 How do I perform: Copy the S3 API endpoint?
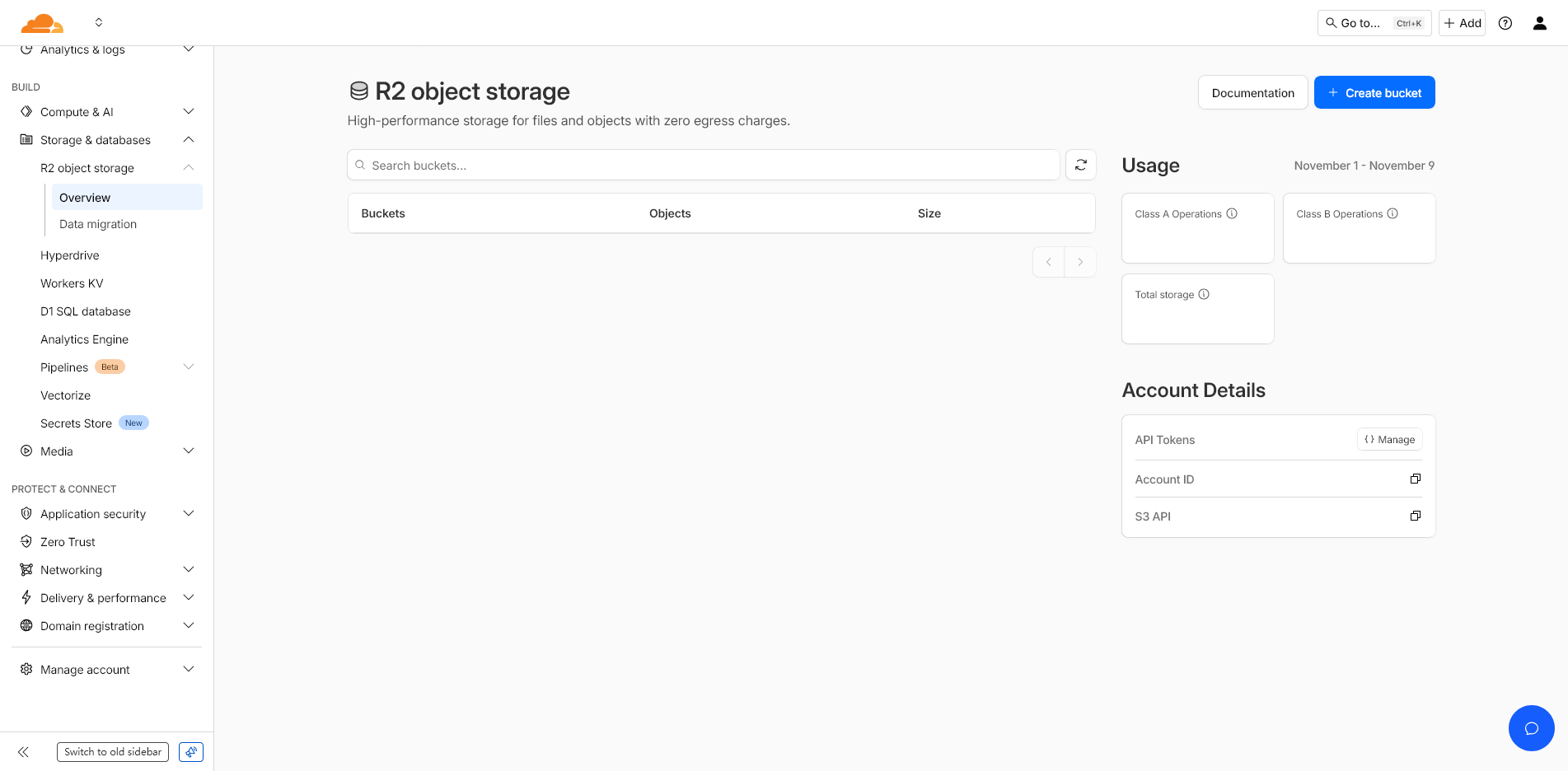1415,516
